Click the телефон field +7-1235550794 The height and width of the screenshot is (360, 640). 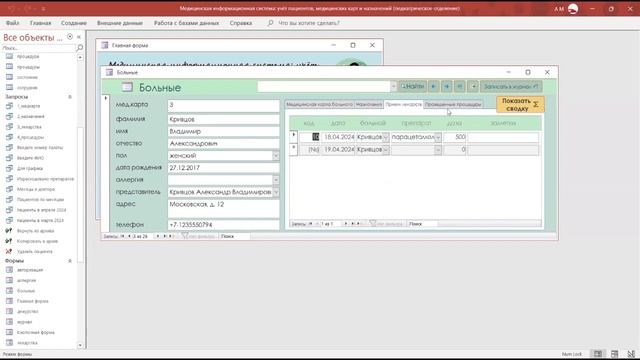click(223, 224)
